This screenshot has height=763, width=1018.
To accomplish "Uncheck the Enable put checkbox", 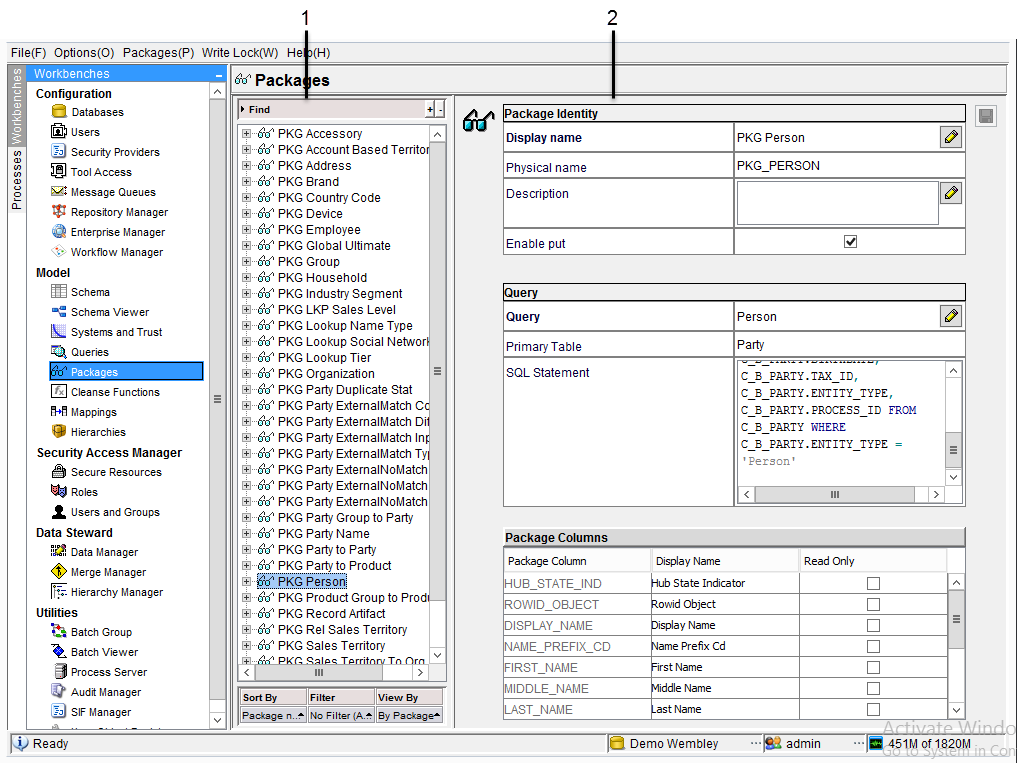I will (x=850, y=241).
